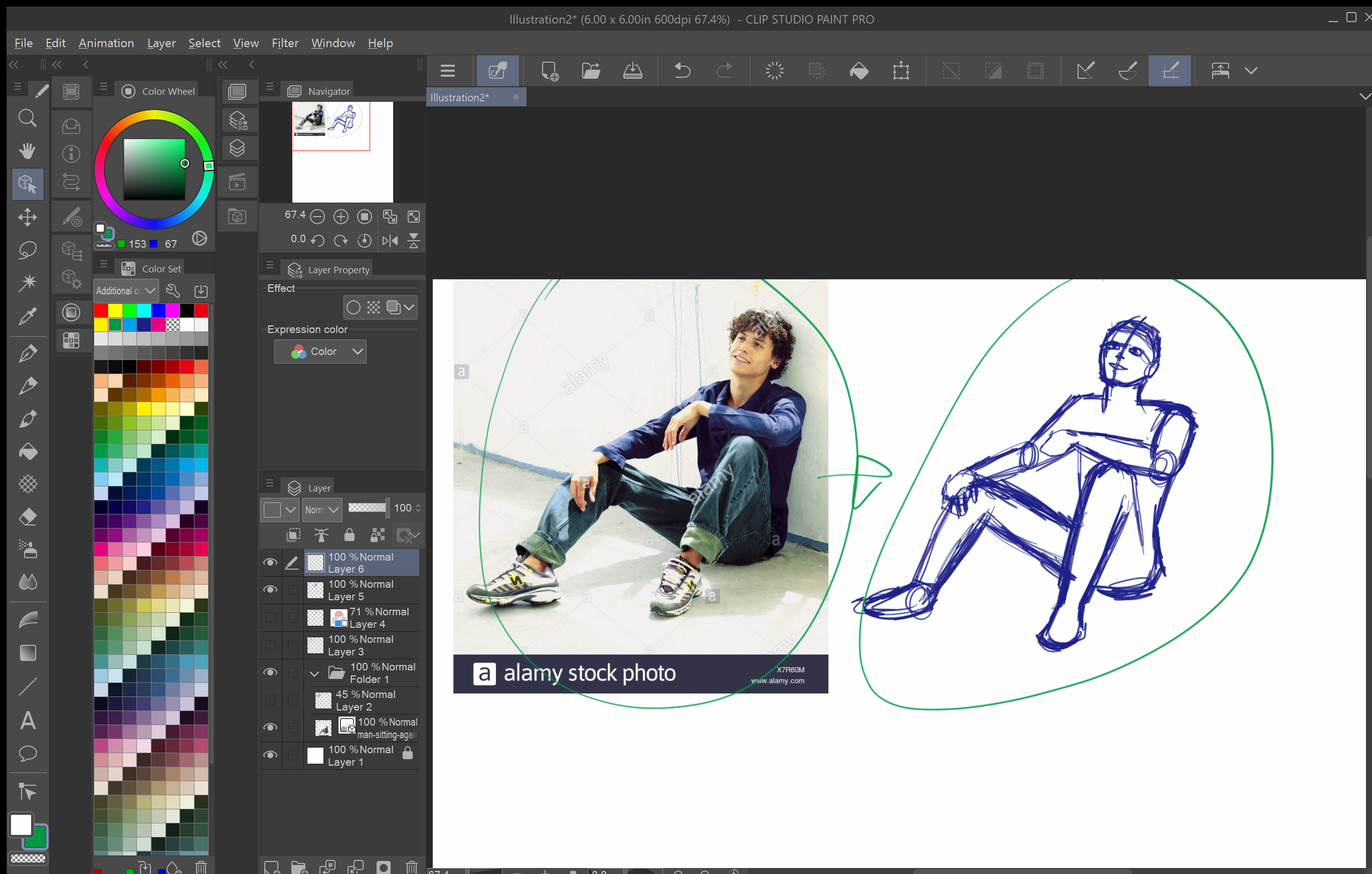
Task: Open the Filter menu
Action: (285, 43)
